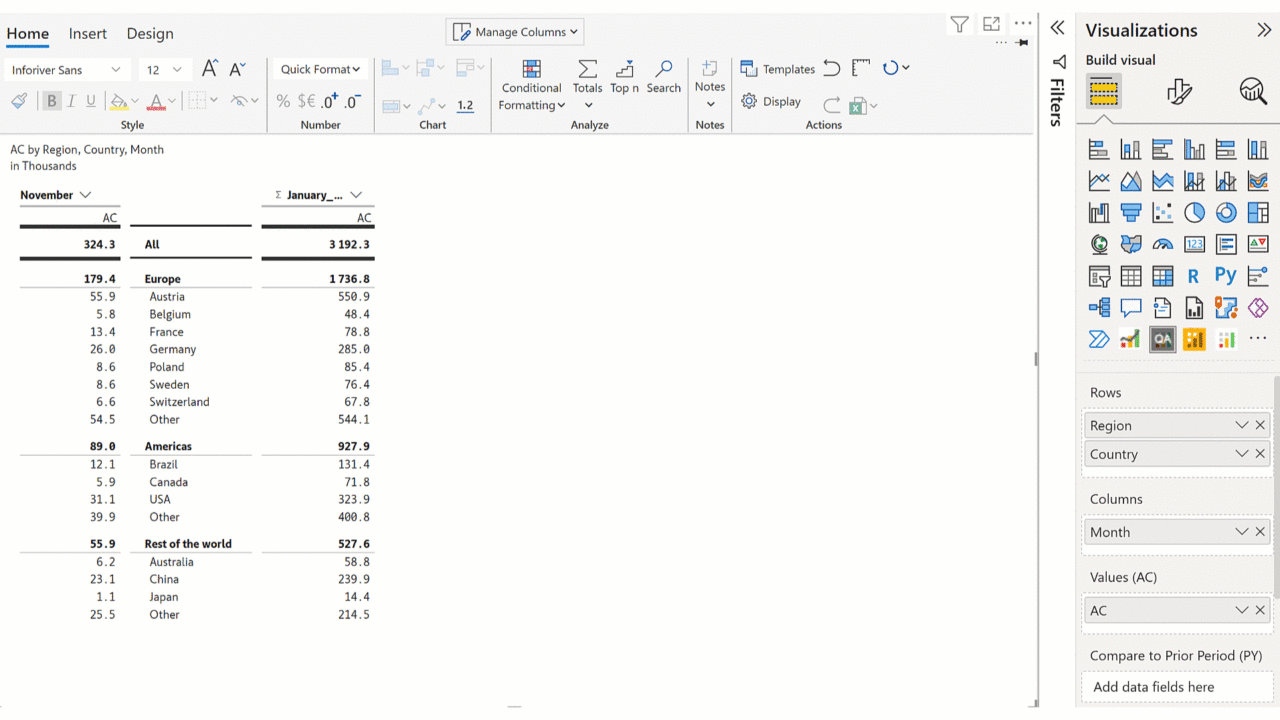The height and width of the screenshot is (720, 1280).
Task: Click the Top n button
Action: [x=625, y=77]
